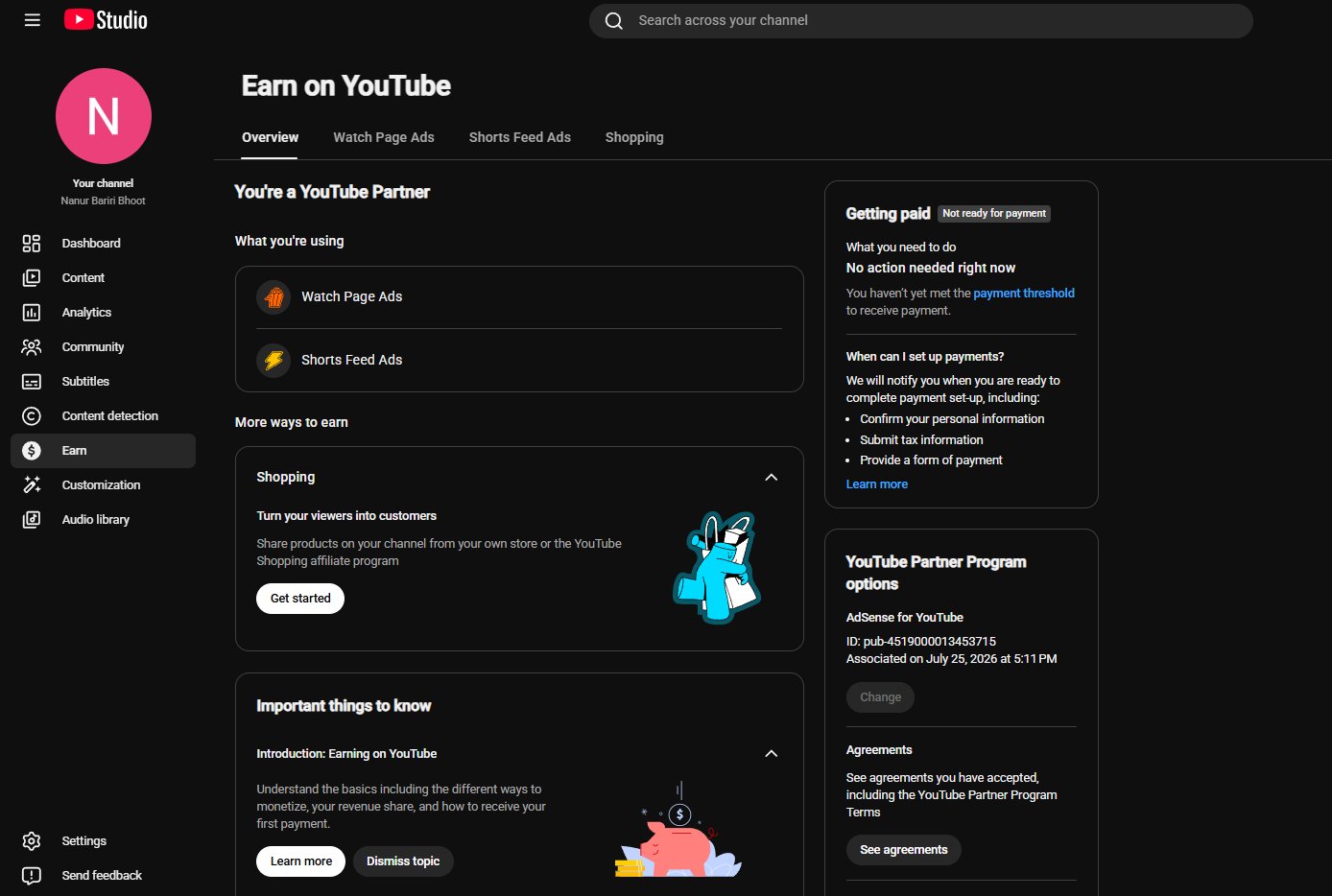
Task: Open the Shopping tab
Action: pyautogui.click(x=634, y=137)
